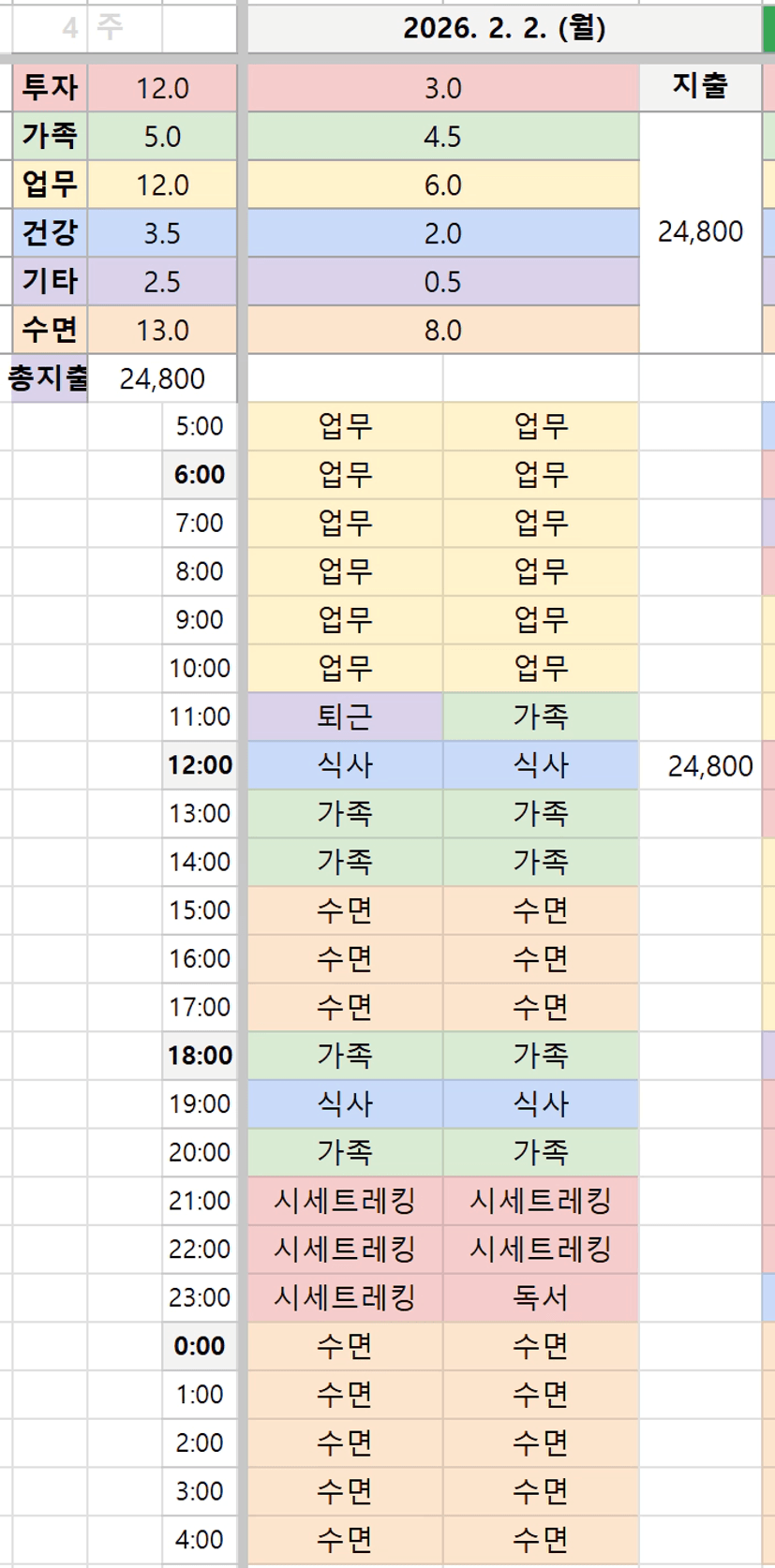Click the 지출 column header cell
Image resolution: width=775 pixels, height=1568 pixels.
click(700, 87)
